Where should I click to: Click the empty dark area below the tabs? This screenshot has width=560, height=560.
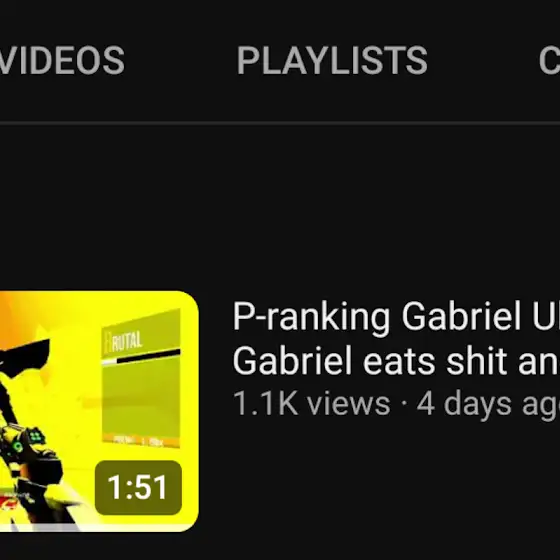tap(280, 207)
